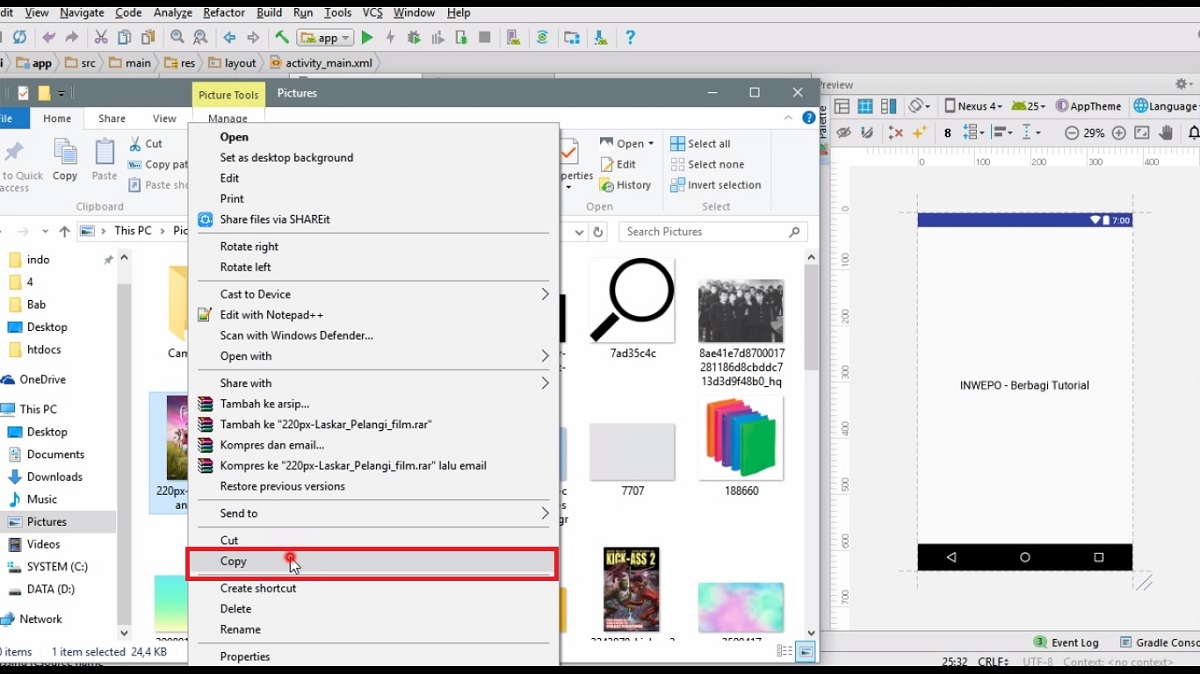Open the Event Log at bottom right
Screen dimensions: 1200x674
click(1076, 641)
